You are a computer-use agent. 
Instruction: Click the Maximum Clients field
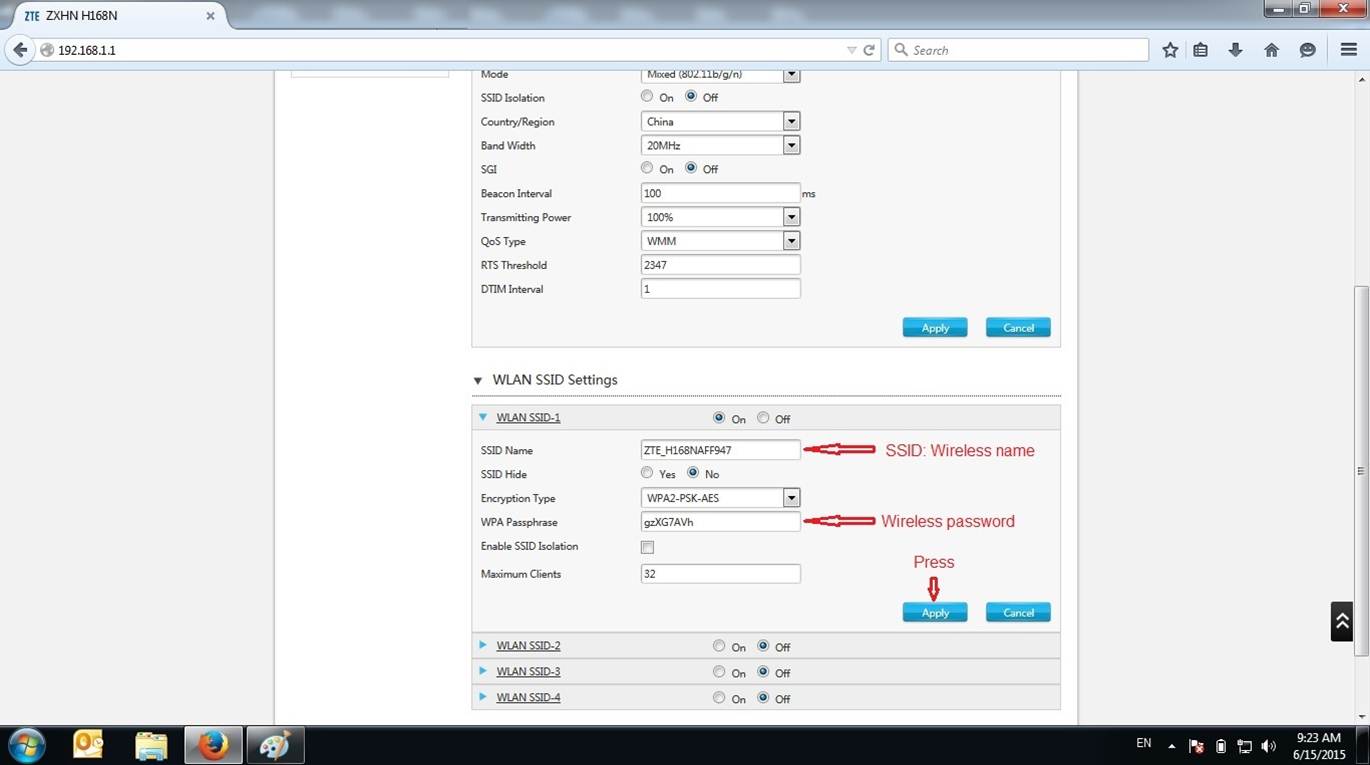(720, 574)
